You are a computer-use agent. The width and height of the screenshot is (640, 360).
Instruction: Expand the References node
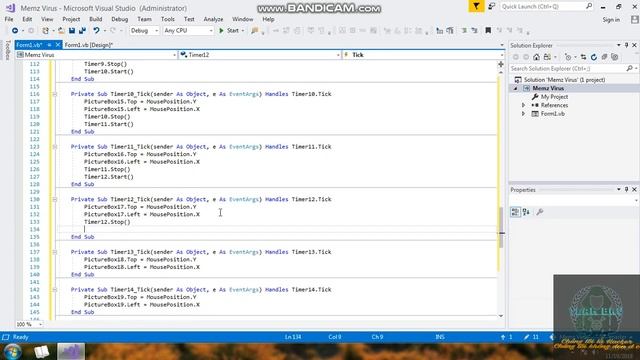coord(524,105)
